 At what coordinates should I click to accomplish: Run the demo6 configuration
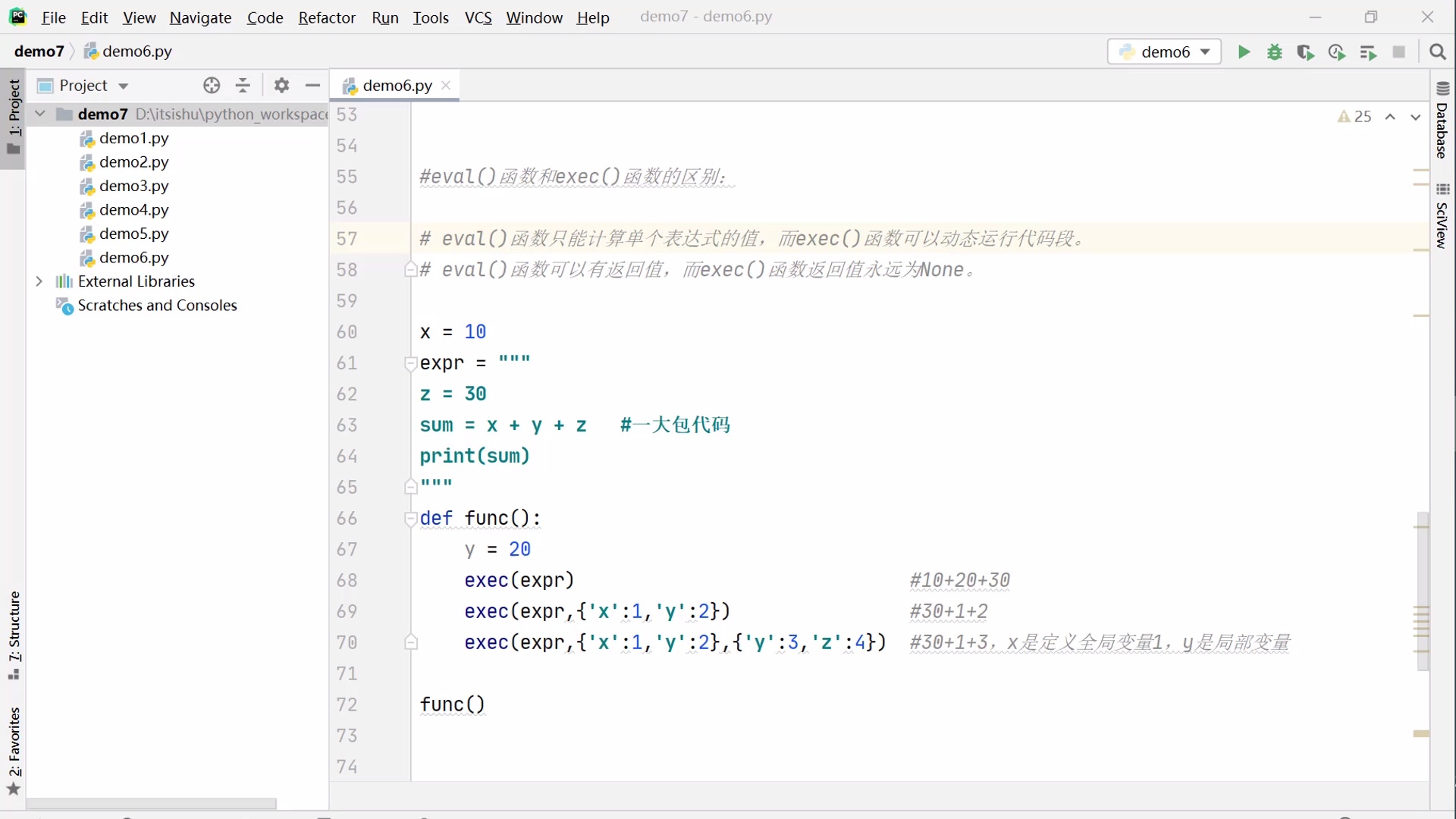tap(1244, 52)
